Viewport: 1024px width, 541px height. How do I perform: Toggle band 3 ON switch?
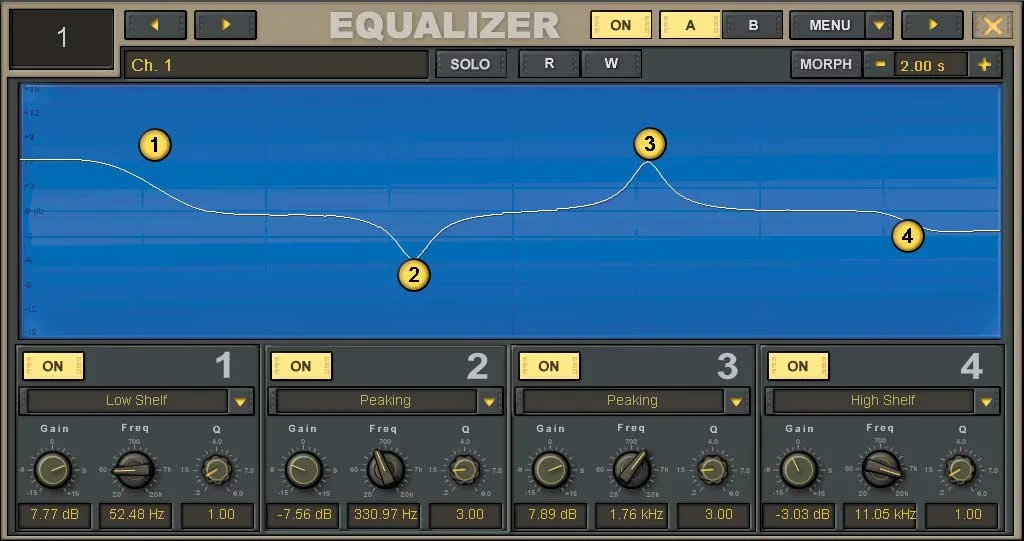[x=549, y=366]
